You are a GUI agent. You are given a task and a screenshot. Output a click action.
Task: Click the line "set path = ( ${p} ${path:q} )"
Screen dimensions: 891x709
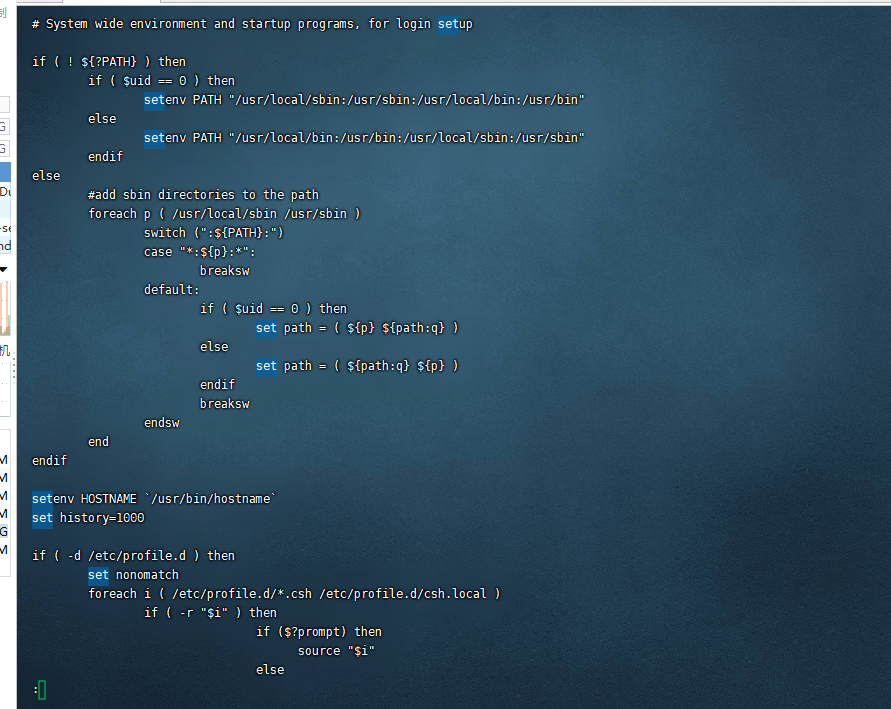(x=357, y=328)
